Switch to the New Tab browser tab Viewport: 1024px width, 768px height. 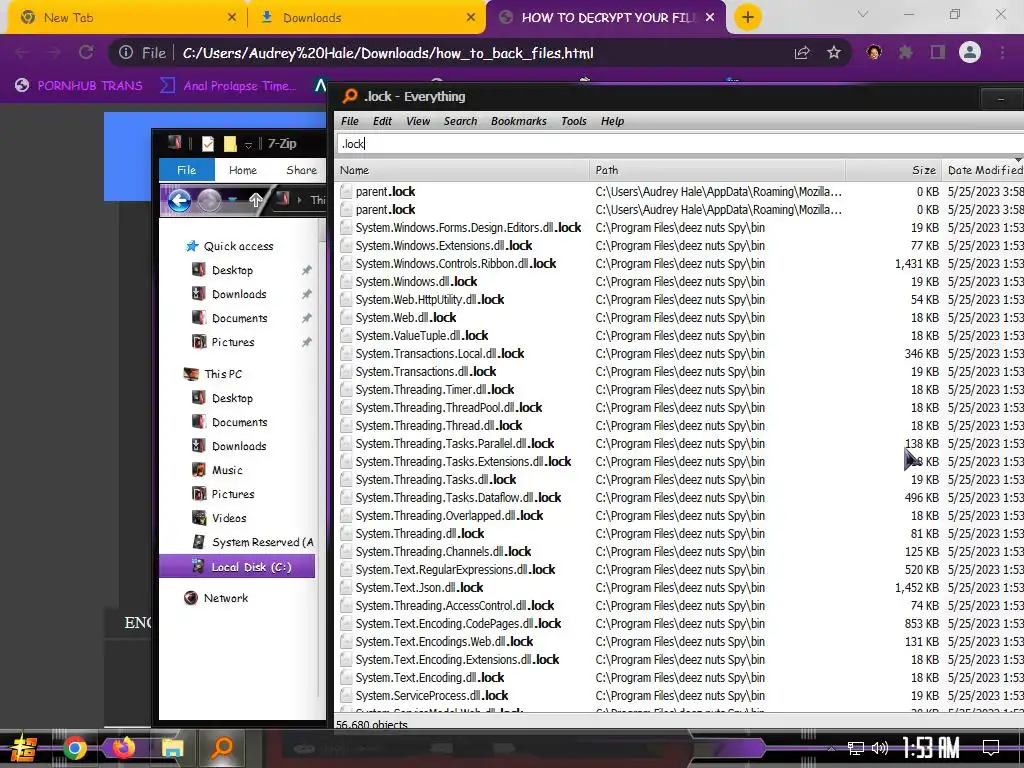point(124,18)
